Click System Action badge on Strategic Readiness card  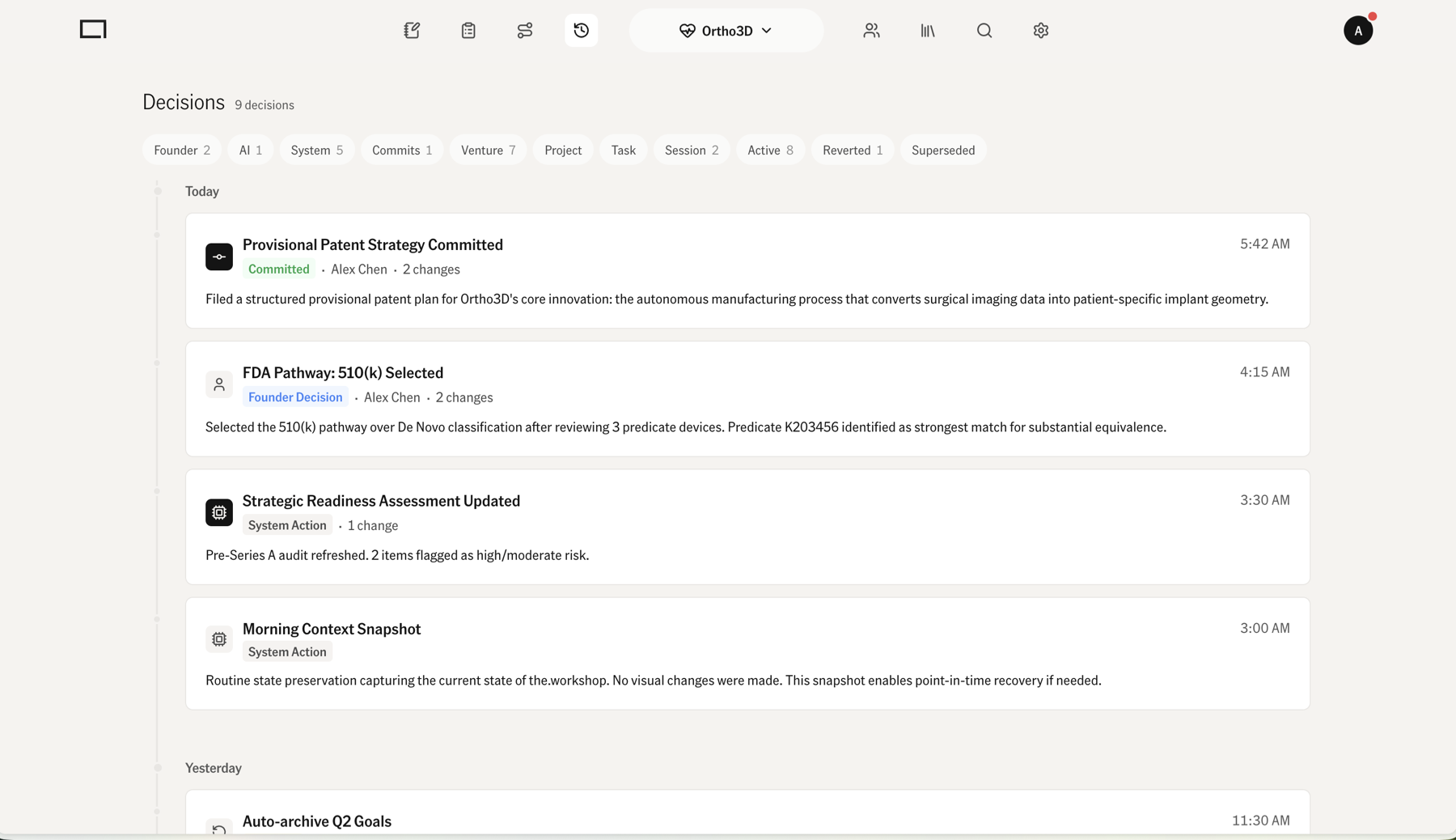click(x=287, y=524)
